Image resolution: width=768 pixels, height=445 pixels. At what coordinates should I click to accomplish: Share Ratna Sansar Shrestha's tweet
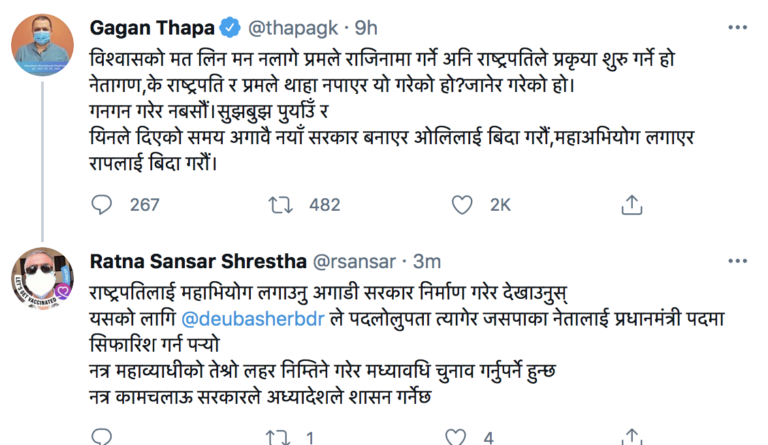point(631,438)
